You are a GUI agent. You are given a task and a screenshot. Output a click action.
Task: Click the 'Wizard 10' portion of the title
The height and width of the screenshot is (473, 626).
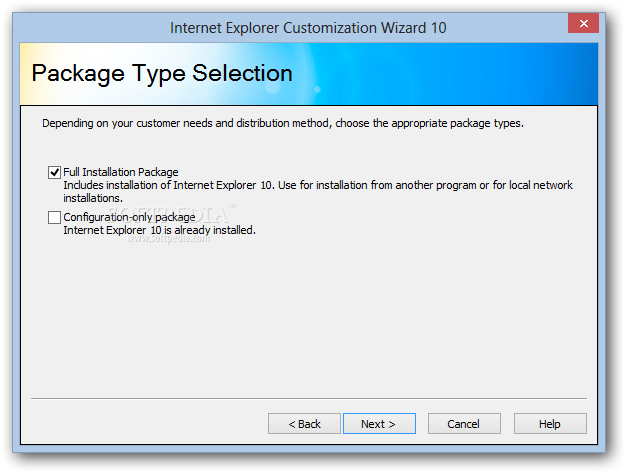pos(414,28)
